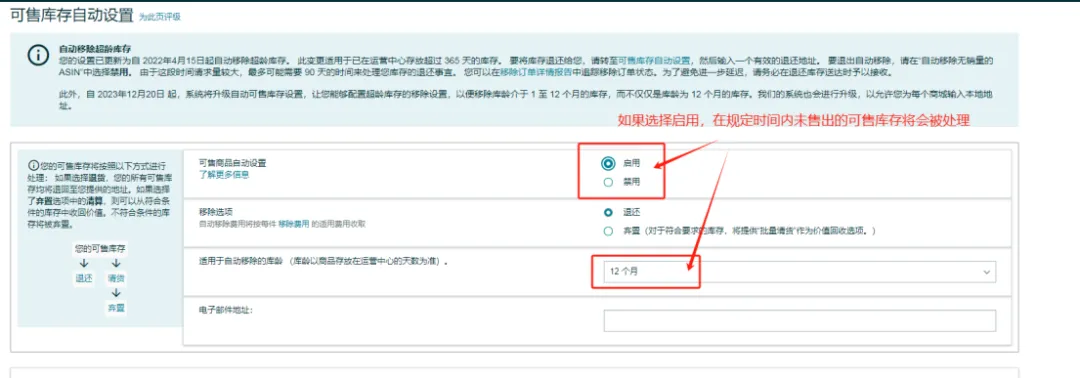Select the 禁用 radio button
1080x378 pixels.
click(x=608, y=182)
